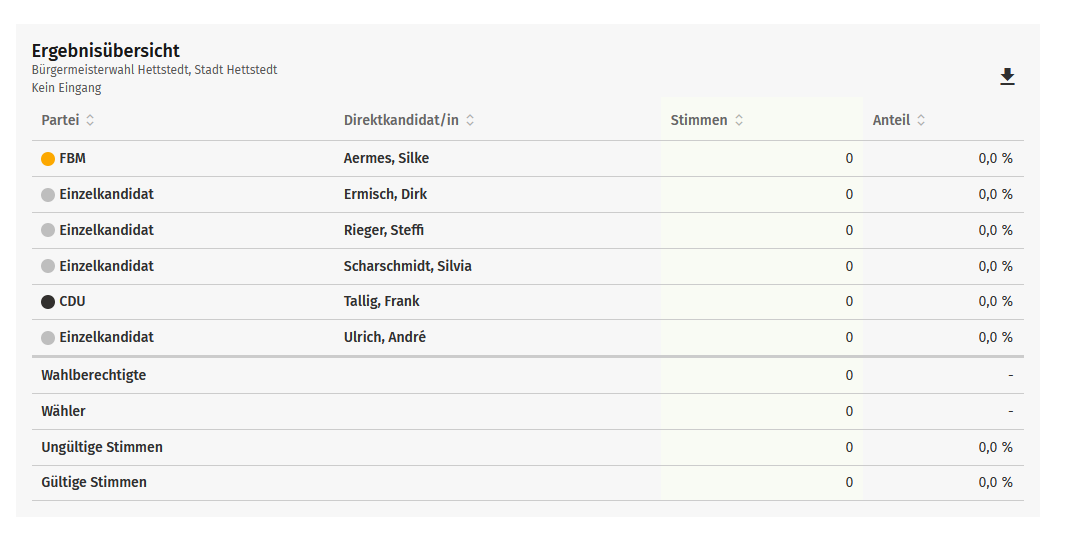Click the Partei column header
The height and width of the screenshot is (534, 1080).
point(60,120)
